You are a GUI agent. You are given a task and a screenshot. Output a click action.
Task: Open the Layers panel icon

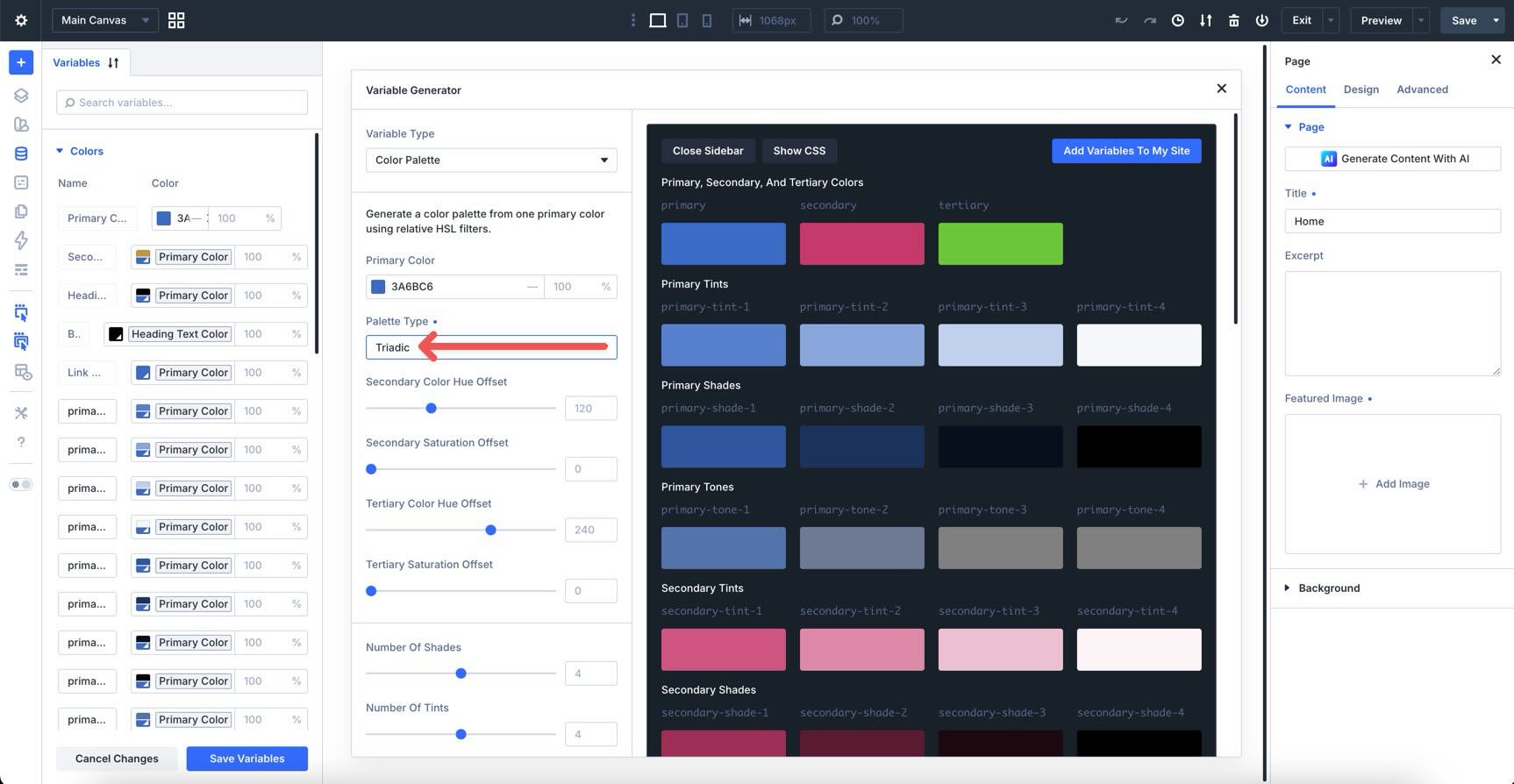tap(21, 96)
